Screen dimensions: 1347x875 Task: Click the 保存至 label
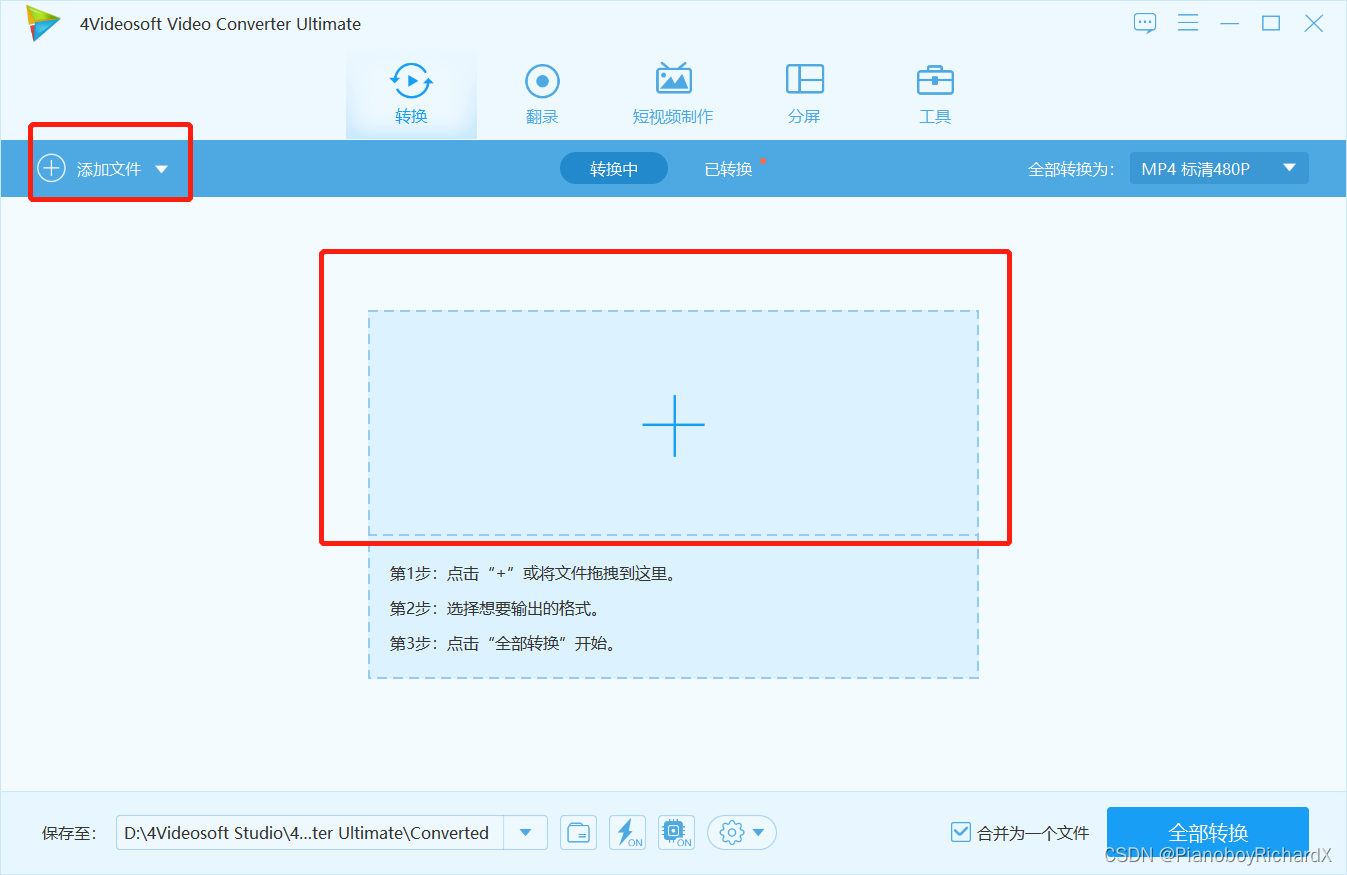tap(69, 833)
